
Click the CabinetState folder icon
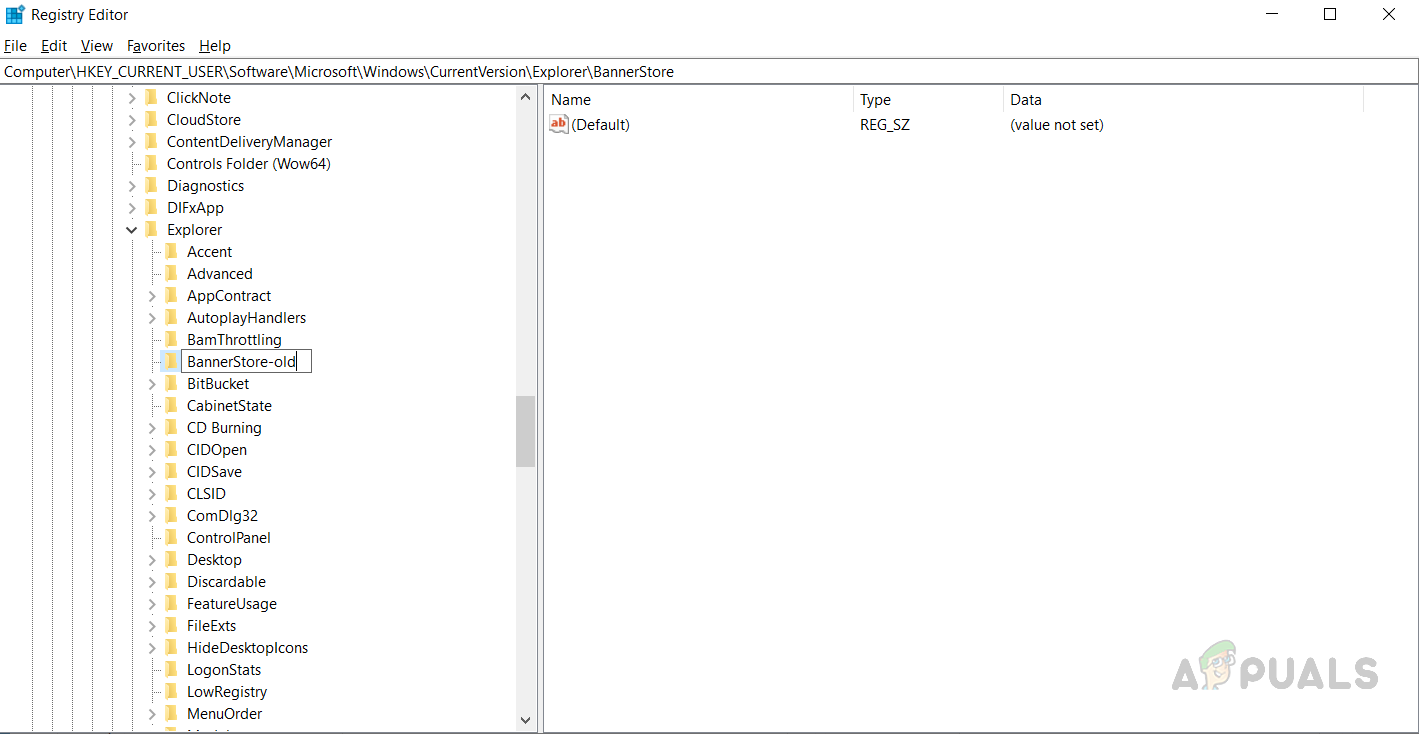172,405
